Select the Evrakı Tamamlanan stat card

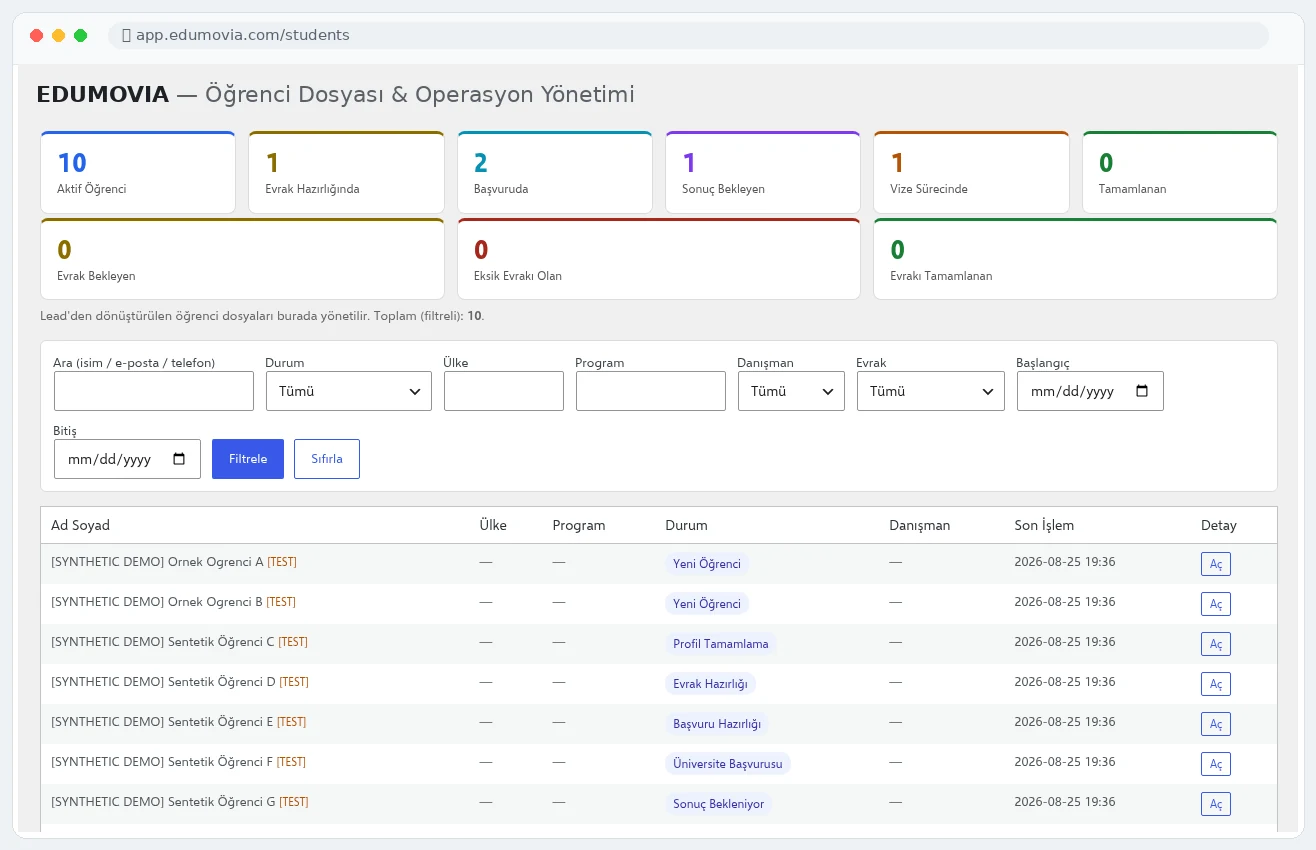coord(1076,259)
